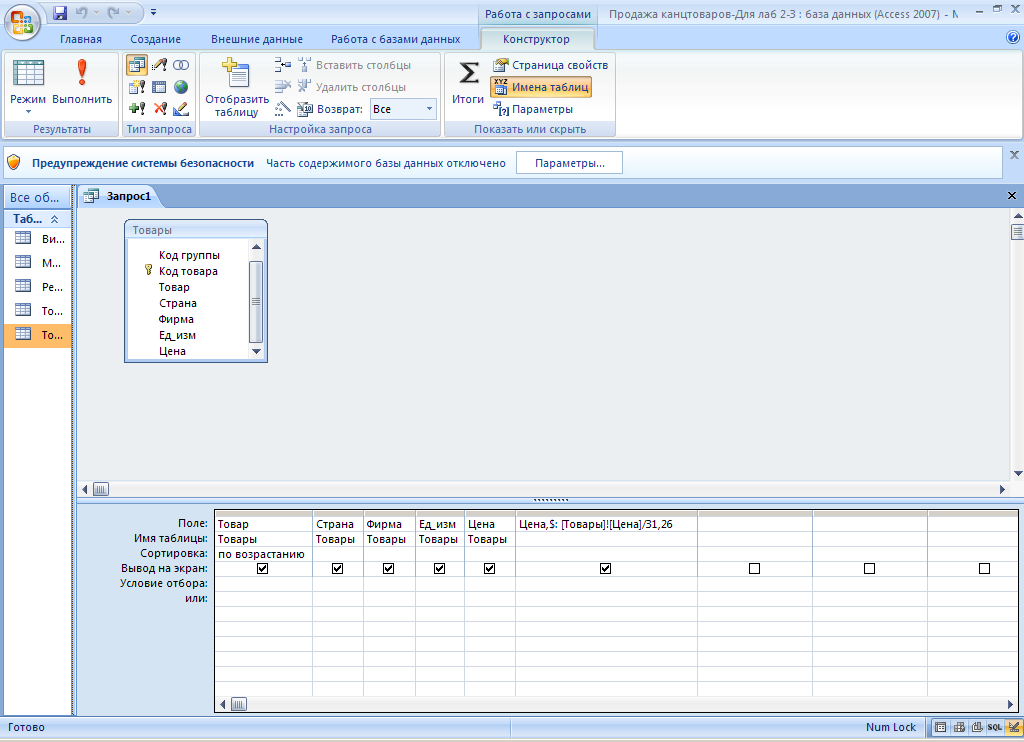Select the Select query type icon
1024x742 pixels.
pyautogui.click(x=136, y=65)
